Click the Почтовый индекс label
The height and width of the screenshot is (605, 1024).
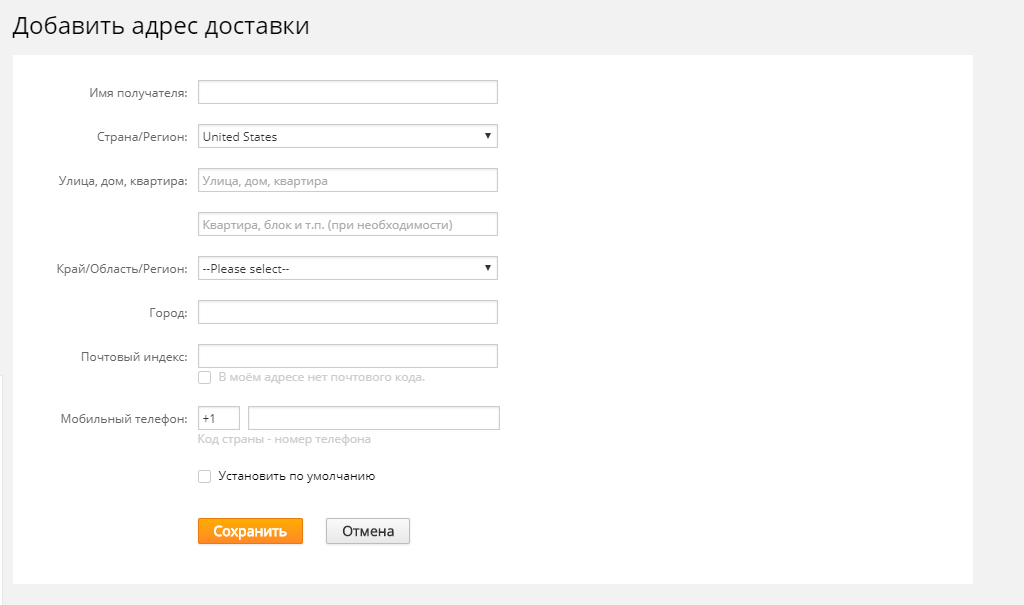tap(134, 357)
